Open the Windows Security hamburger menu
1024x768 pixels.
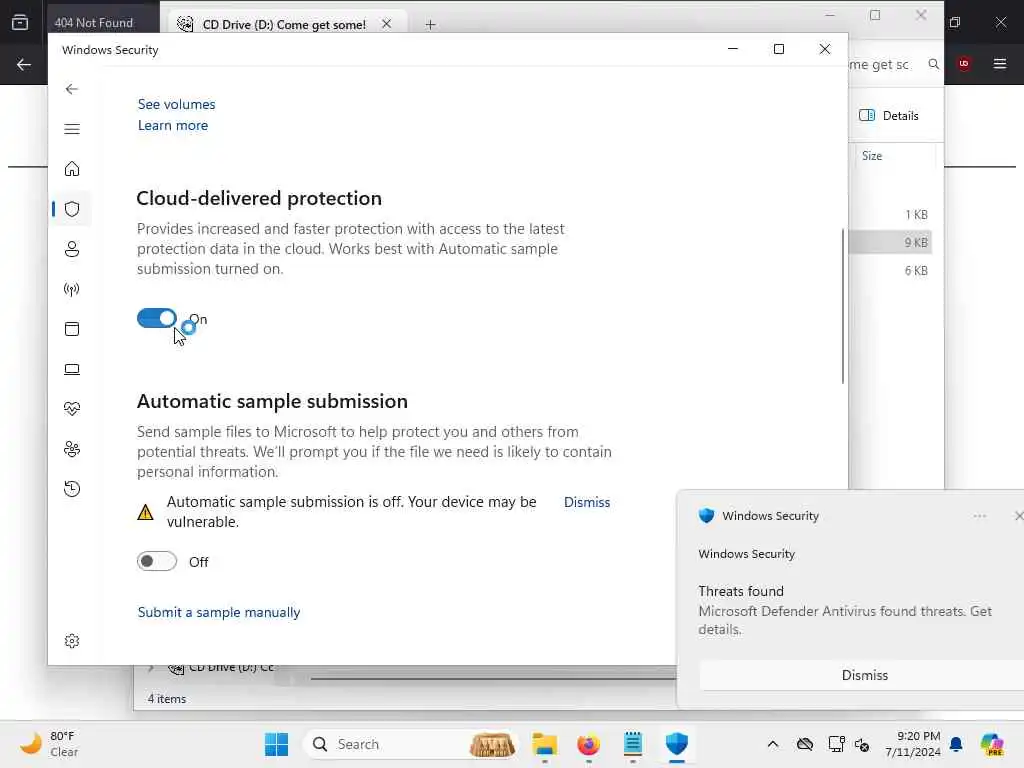click(72, 129)
